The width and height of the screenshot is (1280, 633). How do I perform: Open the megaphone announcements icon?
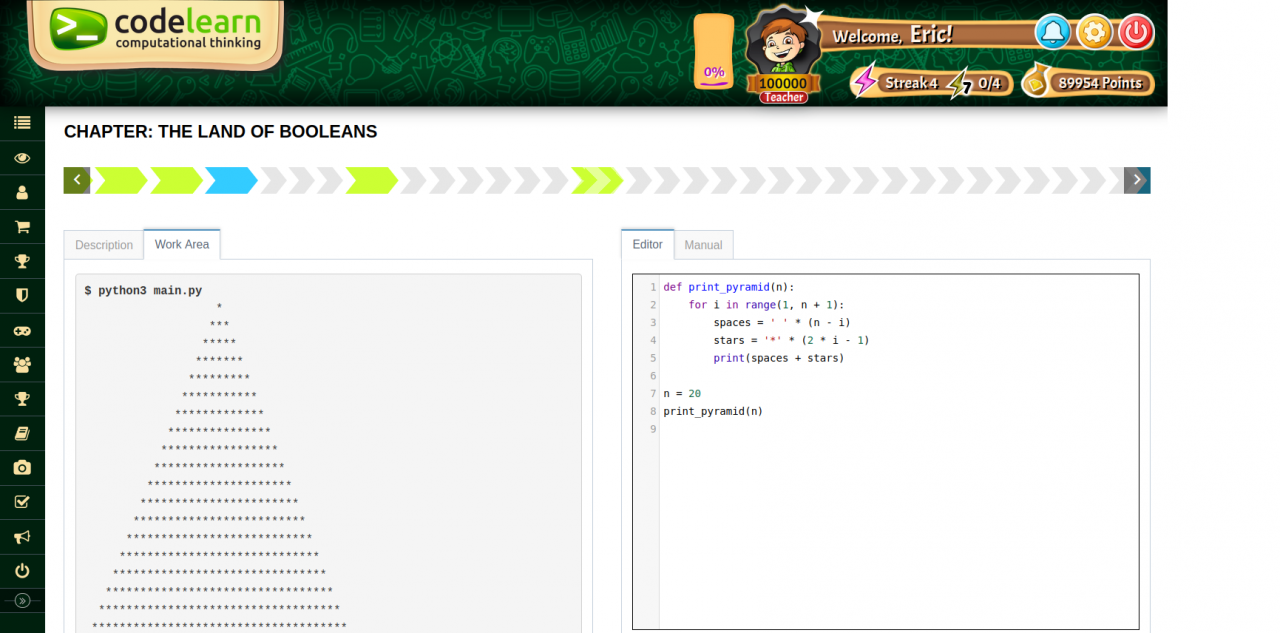(x=22, y=536)
